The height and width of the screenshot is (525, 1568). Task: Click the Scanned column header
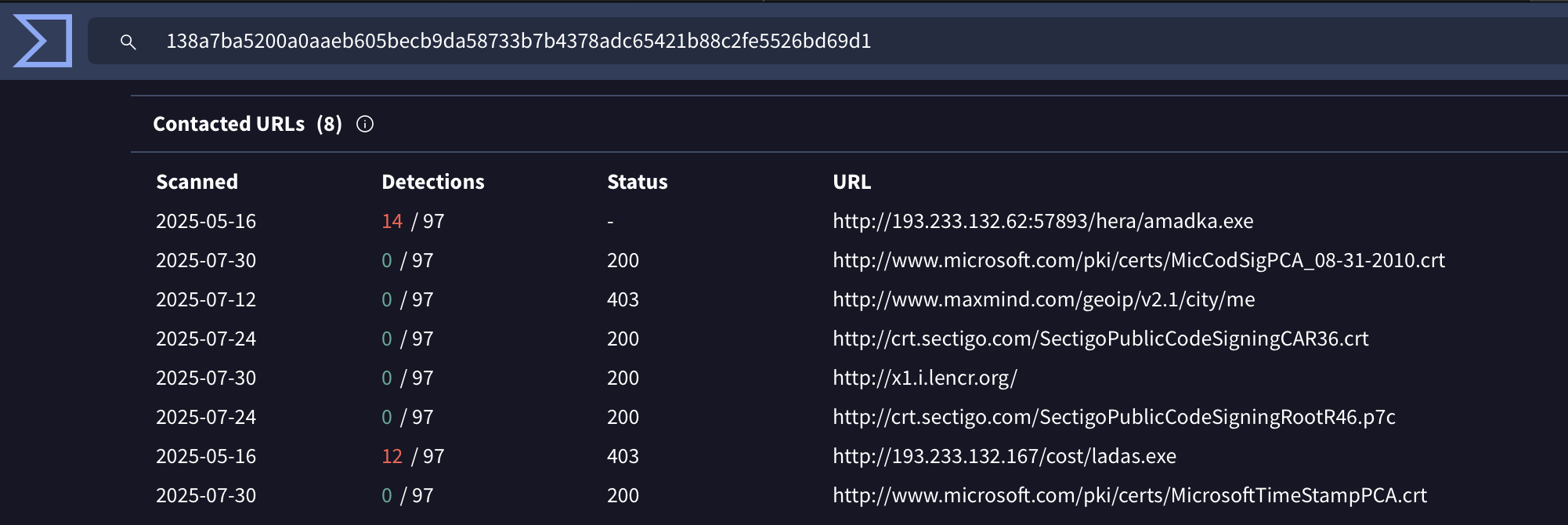pyautogui.click(x=197, y=182)
